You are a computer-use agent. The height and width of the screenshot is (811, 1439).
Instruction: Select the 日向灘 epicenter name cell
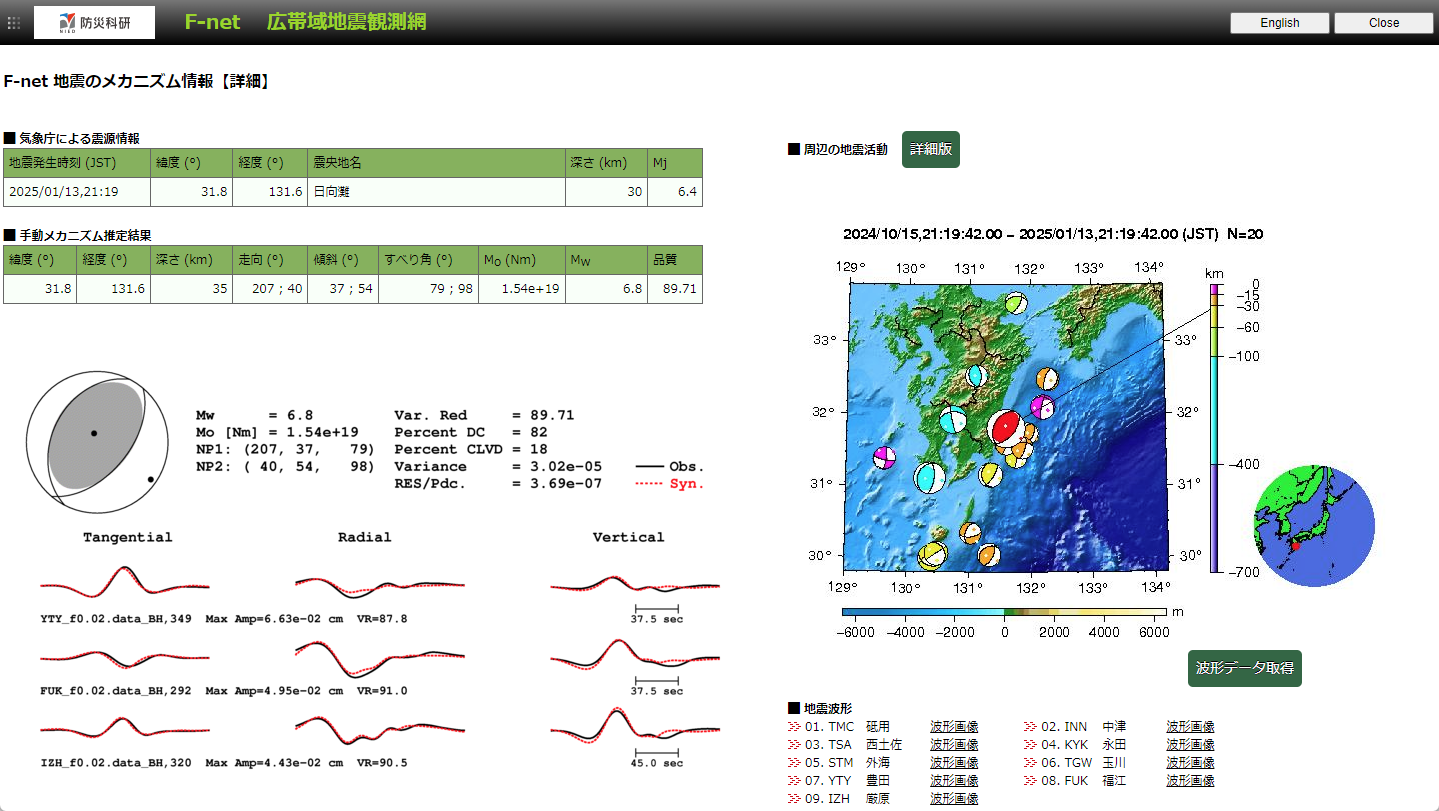pos(436,192)
